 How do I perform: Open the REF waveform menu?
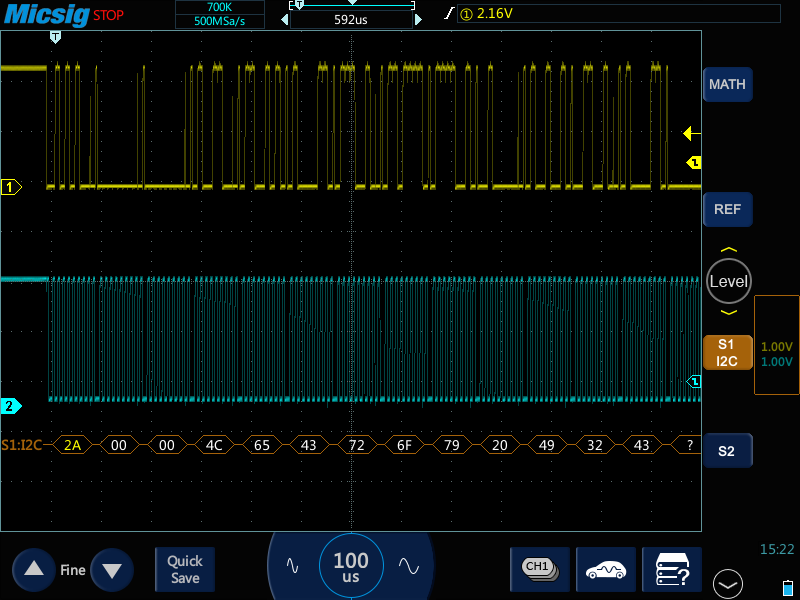pos(728,209)
